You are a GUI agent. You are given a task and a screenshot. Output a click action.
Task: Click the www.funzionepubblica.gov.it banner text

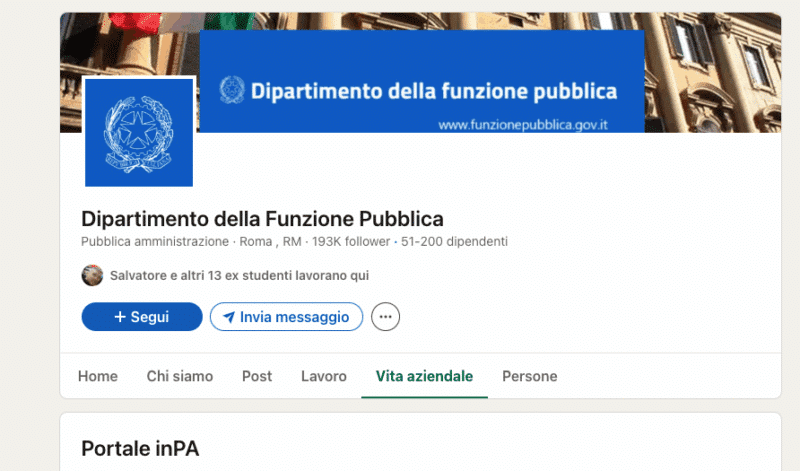[523, 125]
